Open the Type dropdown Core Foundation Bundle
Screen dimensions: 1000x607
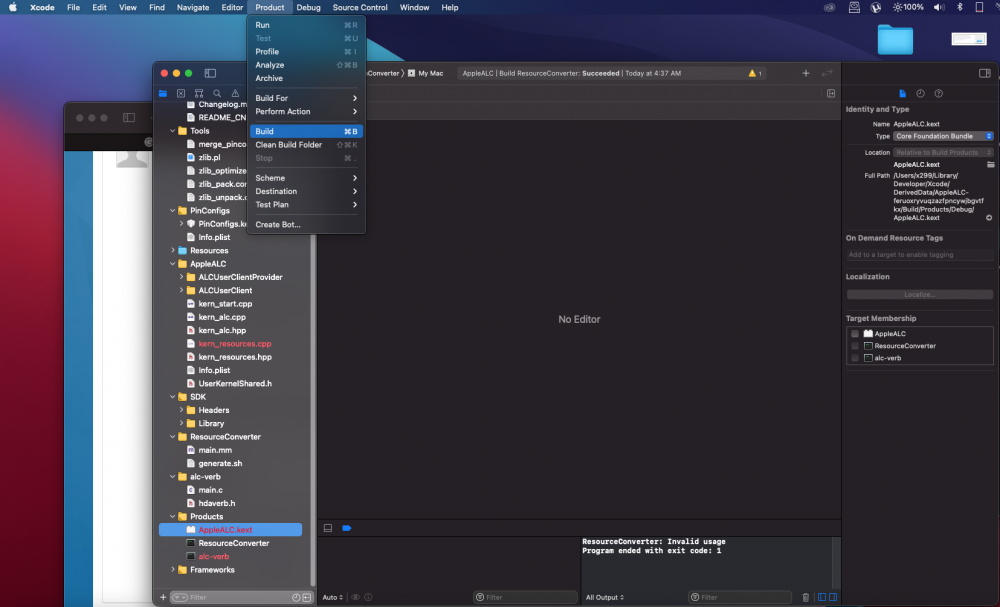(943, 136)
